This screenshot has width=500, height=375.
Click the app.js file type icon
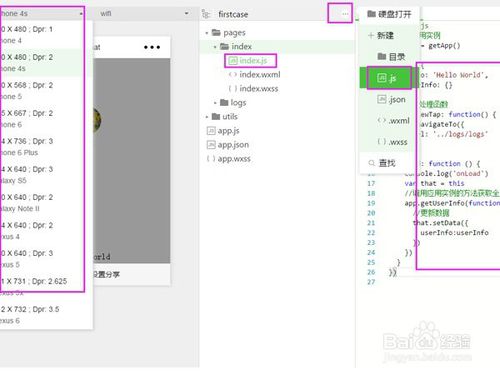211,131
